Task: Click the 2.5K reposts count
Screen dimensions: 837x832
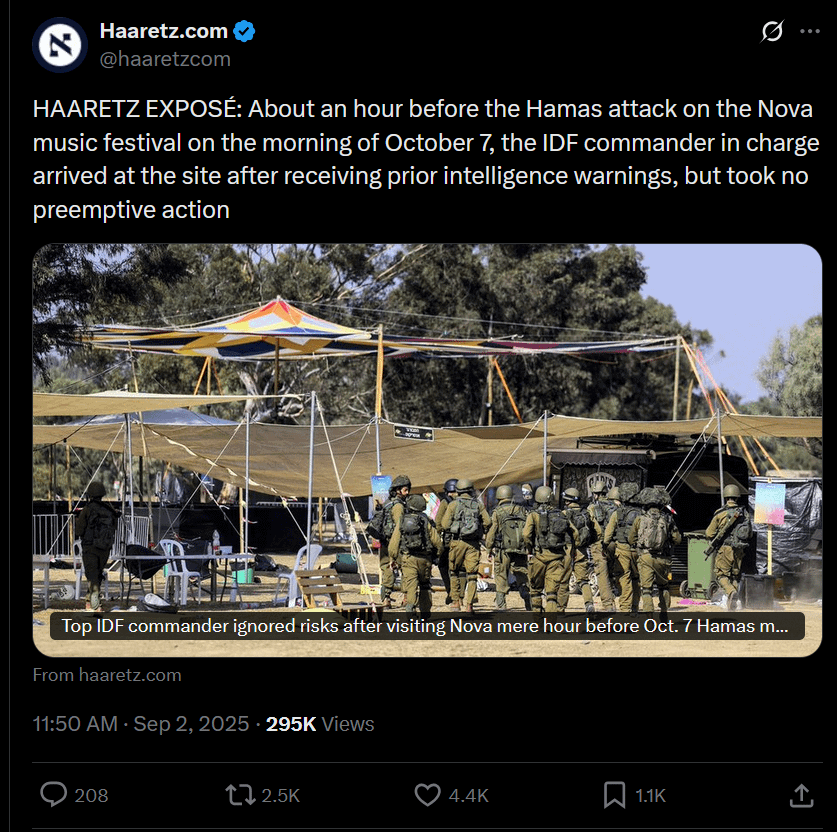Action: [x=281, y=796]
